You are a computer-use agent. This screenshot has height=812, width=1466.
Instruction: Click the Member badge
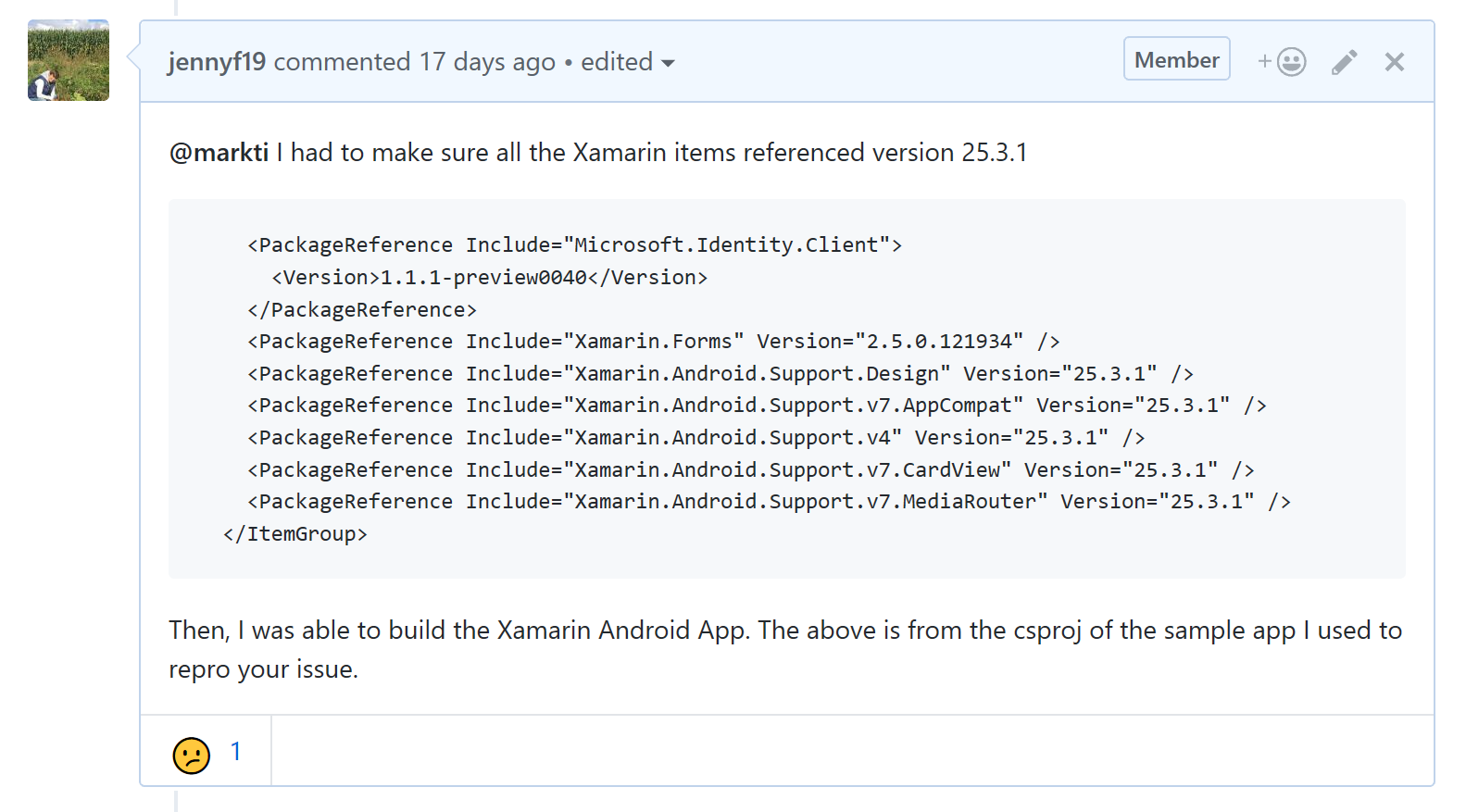(1177, 59)
